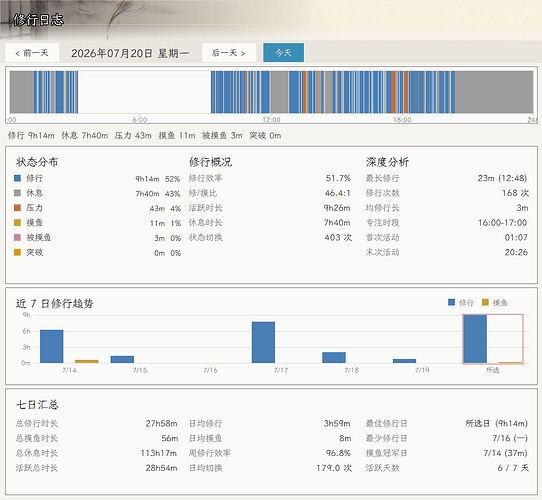Click the 总修行时长 value 27h58m

tap(161, 424)
